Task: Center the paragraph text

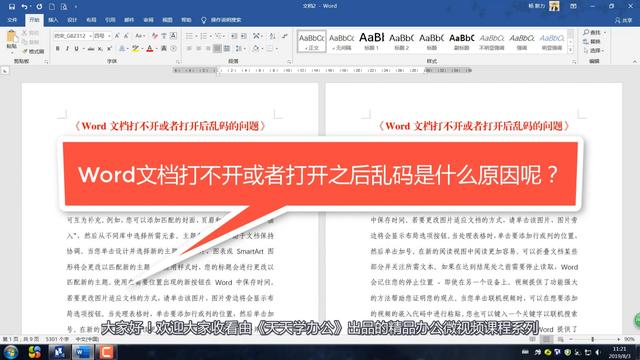Action: tap(199, 49)
